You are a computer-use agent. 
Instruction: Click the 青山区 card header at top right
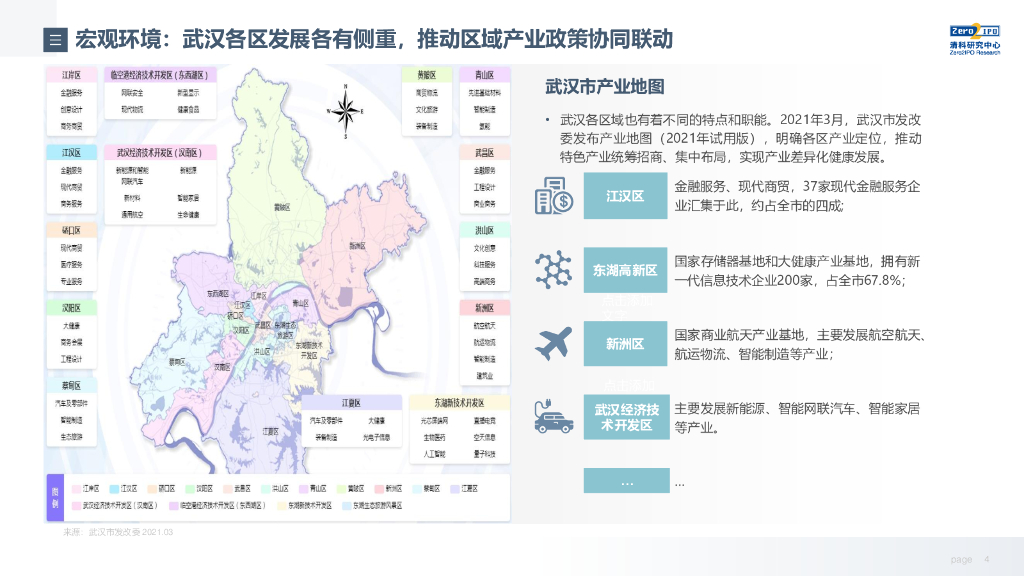[485, 75]
